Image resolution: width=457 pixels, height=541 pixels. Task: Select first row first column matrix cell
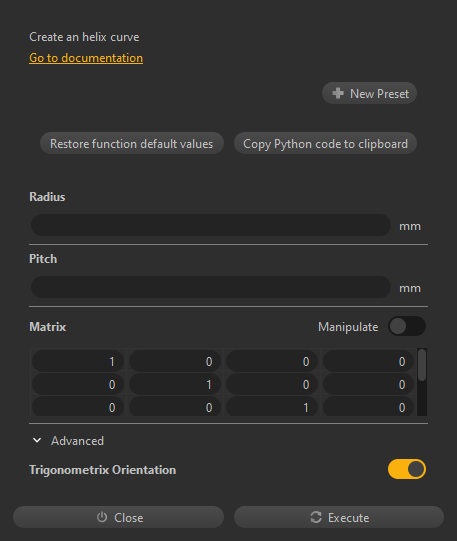pos(78,361)
